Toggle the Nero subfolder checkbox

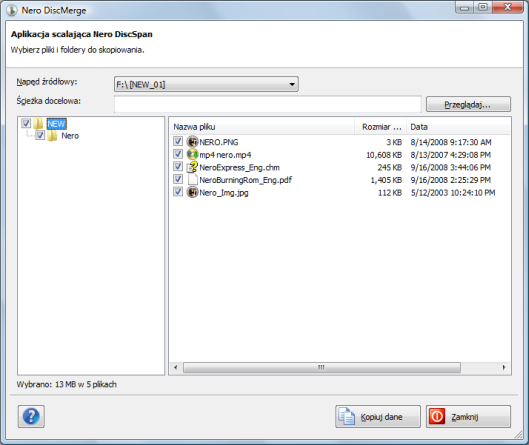point(40,136)
